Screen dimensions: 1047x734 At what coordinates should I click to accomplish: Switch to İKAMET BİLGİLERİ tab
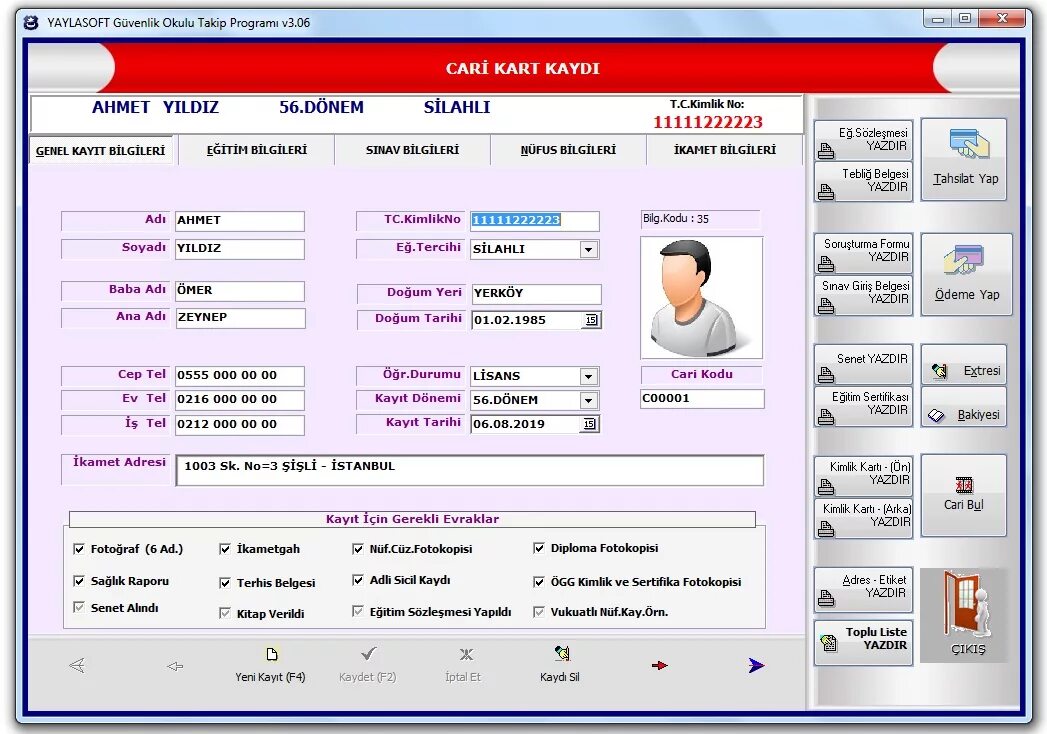(x=724, y=150)
